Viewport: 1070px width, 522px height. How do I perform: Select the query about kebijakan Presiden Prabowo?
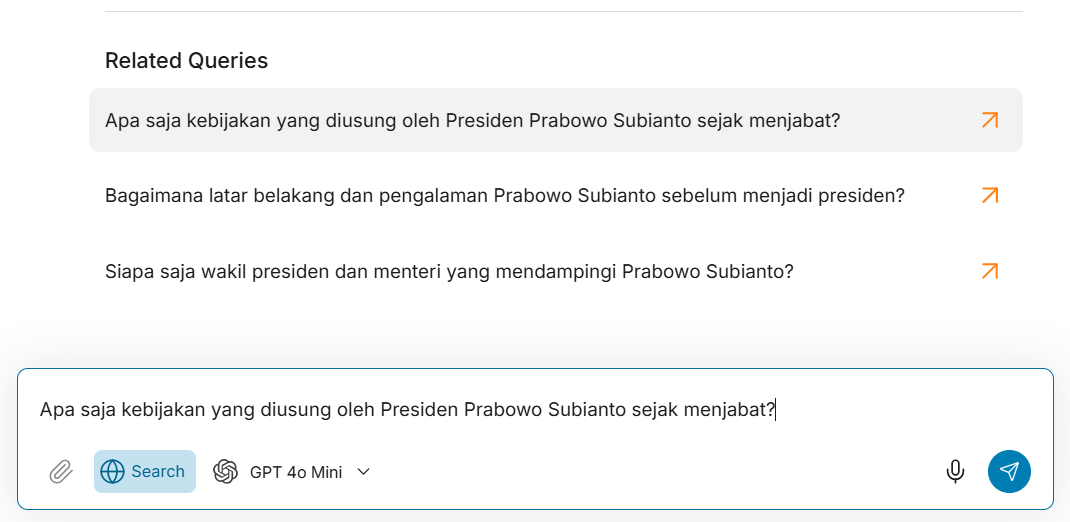(x=472, y=120)
